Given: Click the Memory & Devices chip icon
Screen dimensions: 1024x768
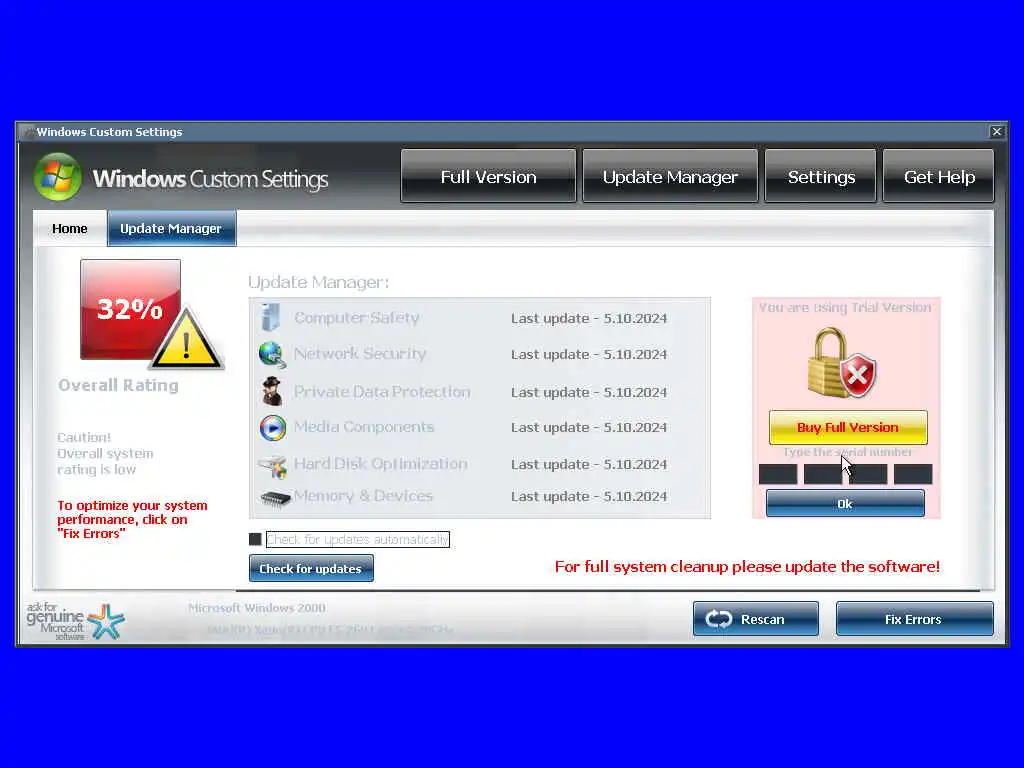Looking at the screenshot, I should pos(275,499).
